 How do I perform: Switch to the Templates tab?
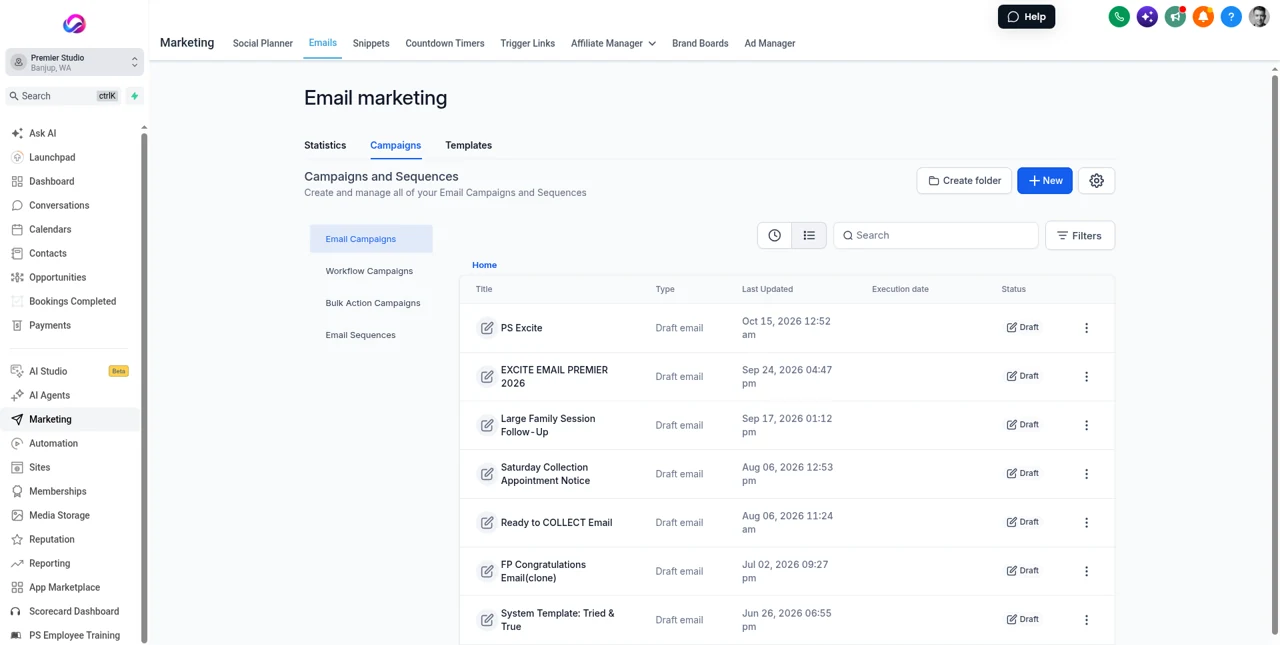pos(468,146)
